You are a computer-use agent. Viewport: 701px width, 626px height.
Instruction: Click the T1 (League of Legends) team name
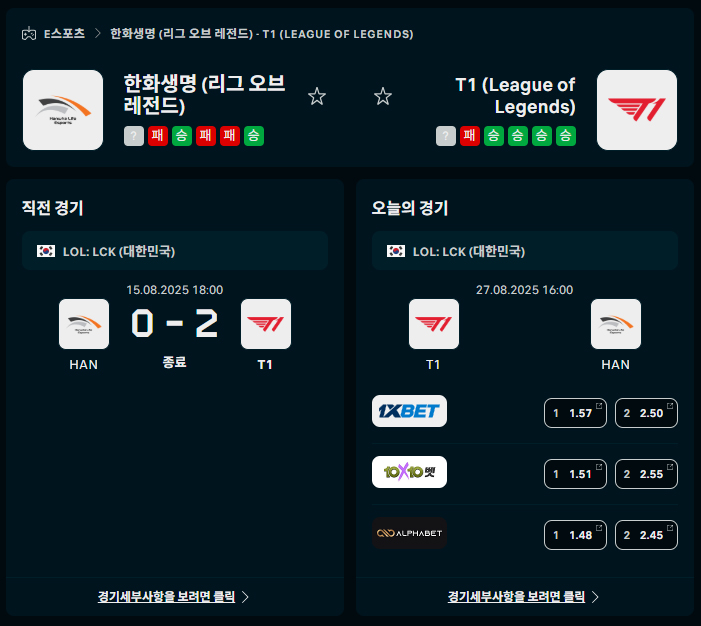coord(515,95)
